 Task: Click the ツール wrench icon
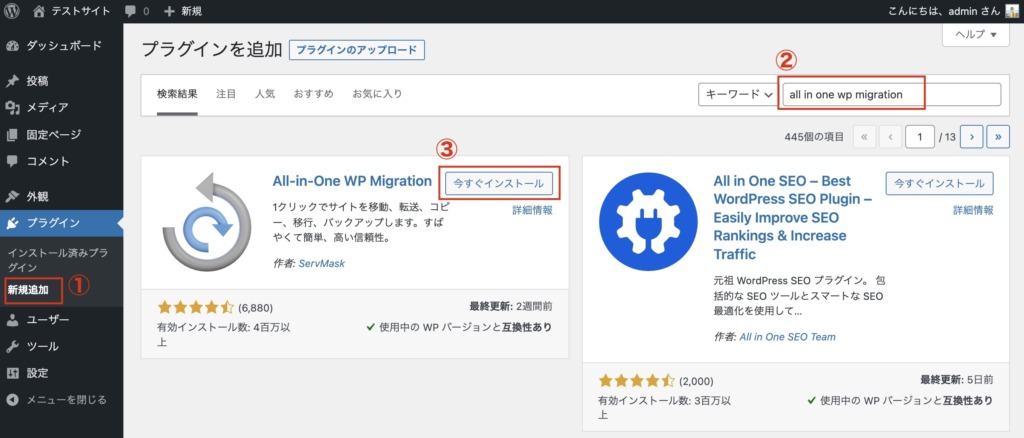[x=12, y=347]
